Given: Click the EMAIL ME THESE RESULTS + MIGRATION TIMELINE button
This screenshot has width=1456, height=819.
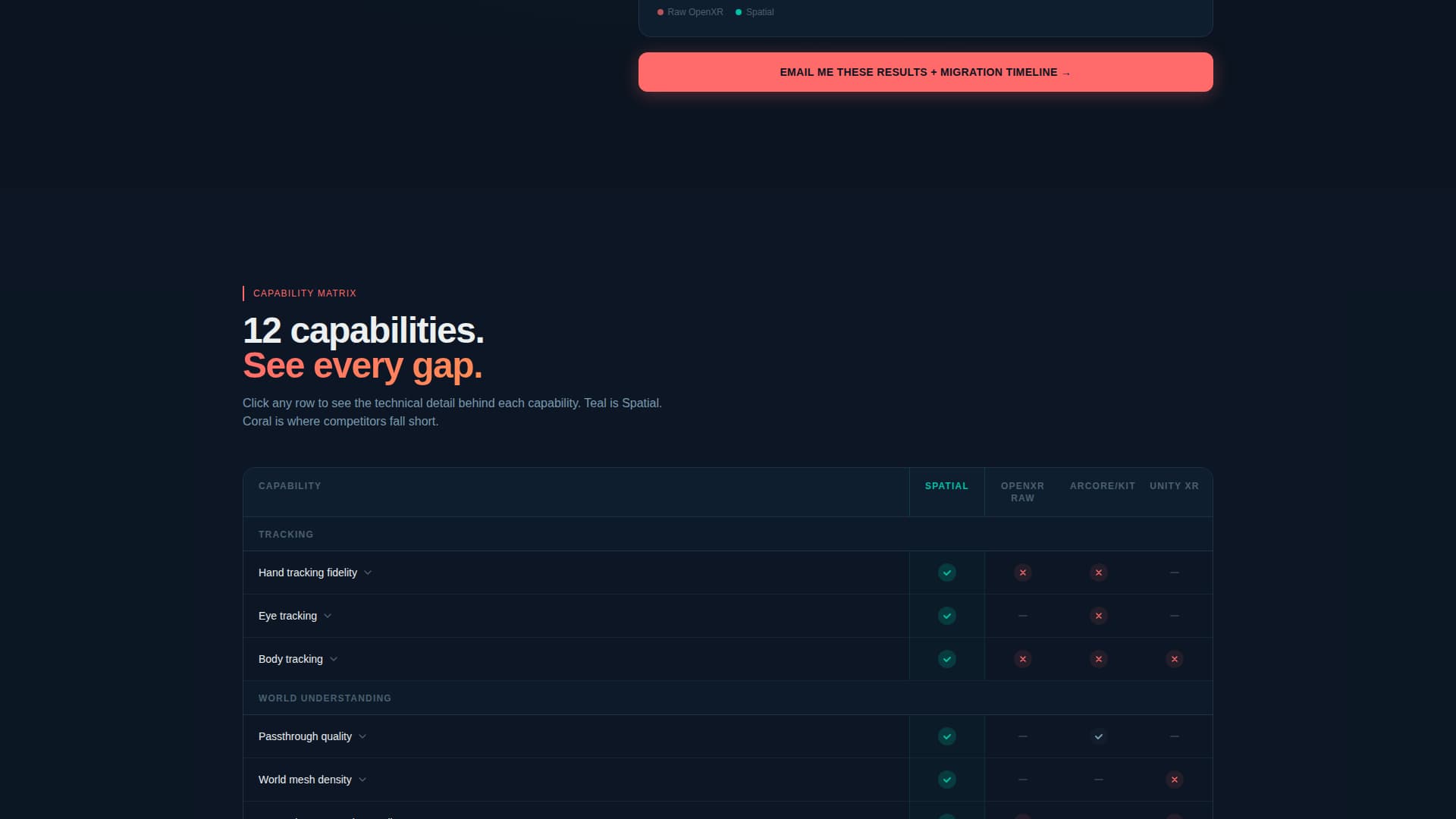Looking at the screenshot, I should coord(924,72).
